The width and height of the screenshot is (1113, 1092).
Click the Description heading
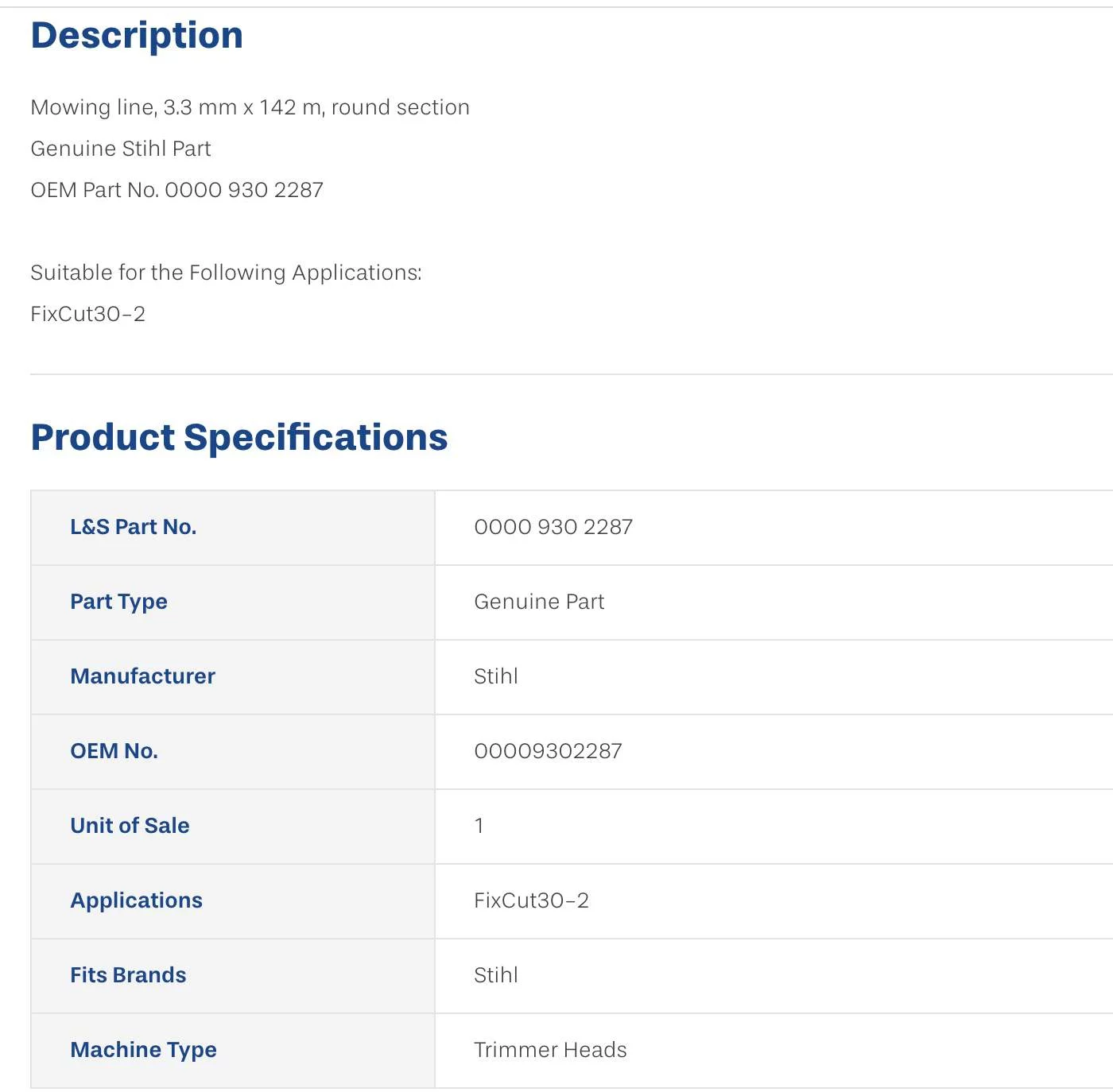pyautogui.click(x=137, y=36)
